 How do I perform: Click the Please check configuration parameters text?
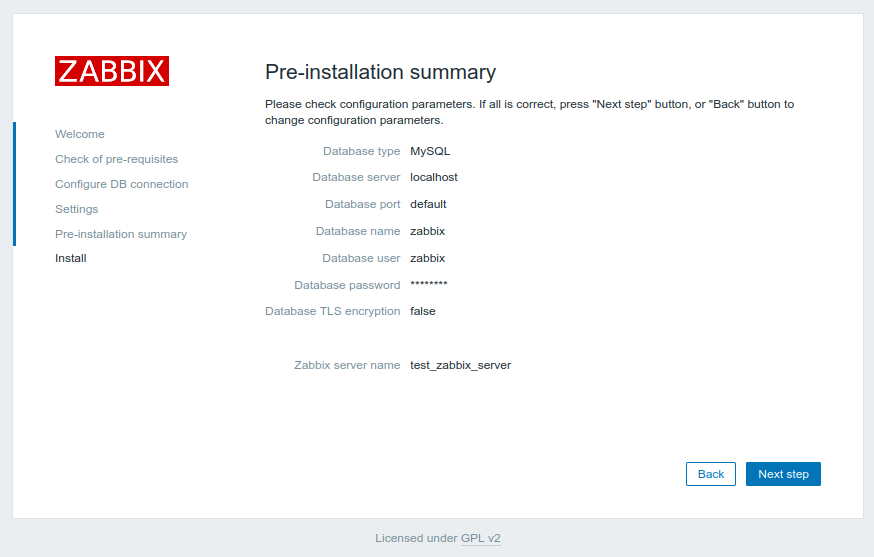[x=530, y=112]
